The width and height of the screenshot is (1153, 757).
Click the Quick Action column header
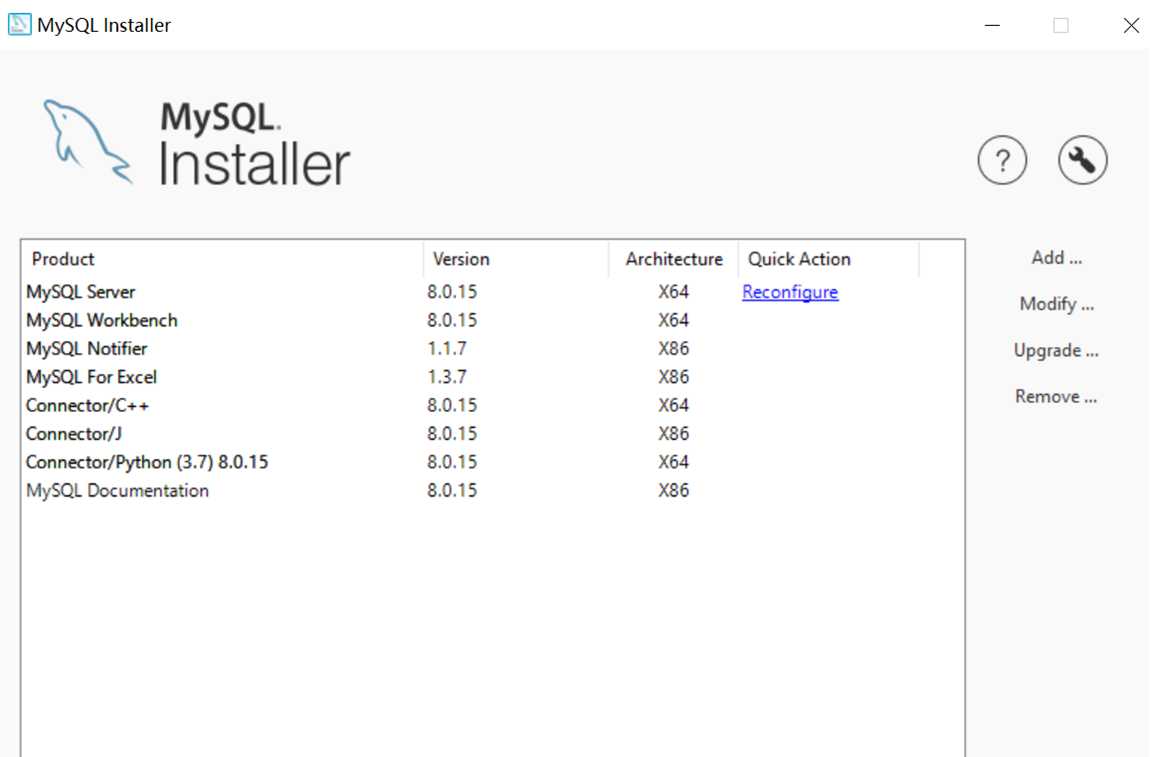[x=829, y=259]
